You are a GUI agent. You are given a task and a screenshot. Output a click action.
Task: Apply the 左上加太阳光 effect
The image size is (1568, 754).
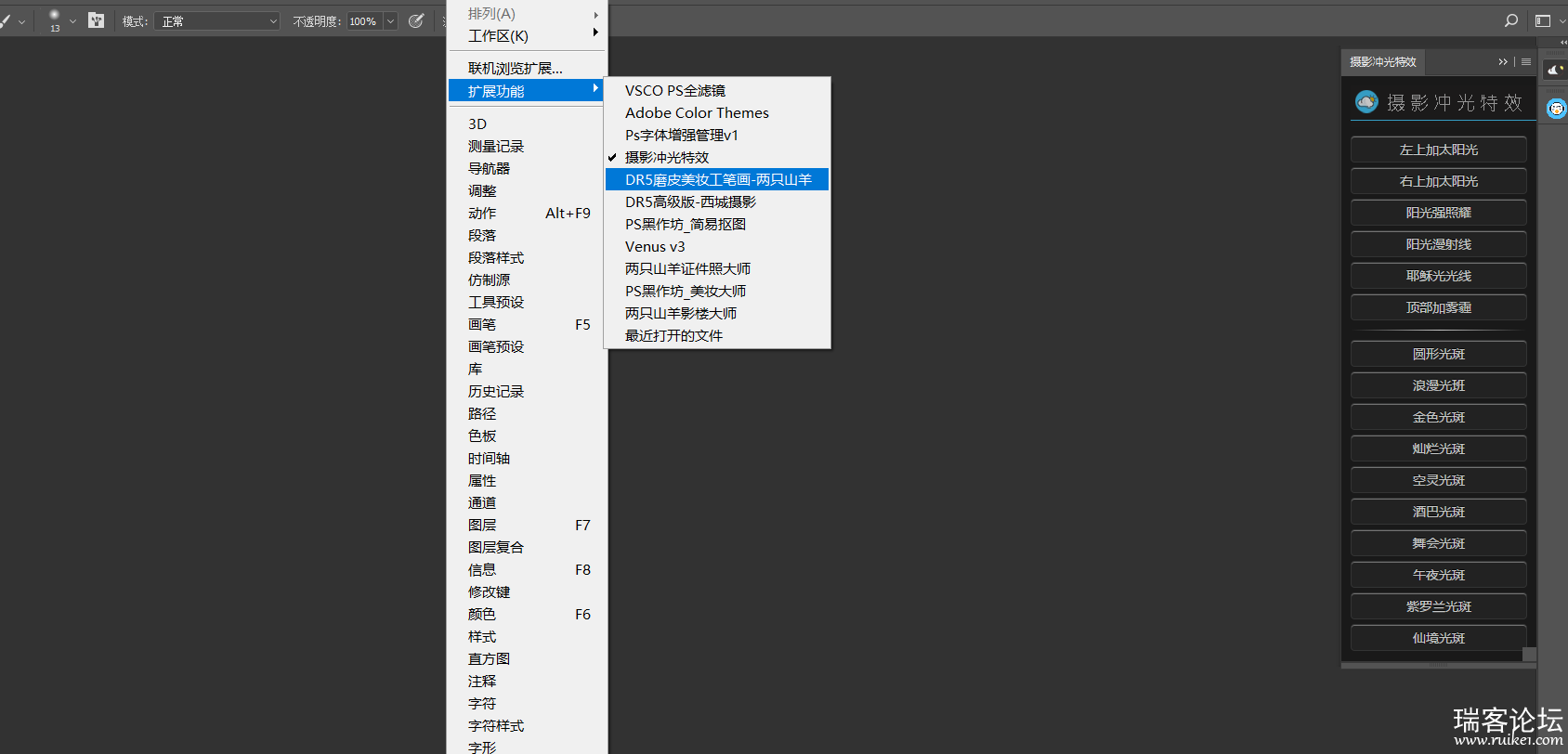point(1438,149)
